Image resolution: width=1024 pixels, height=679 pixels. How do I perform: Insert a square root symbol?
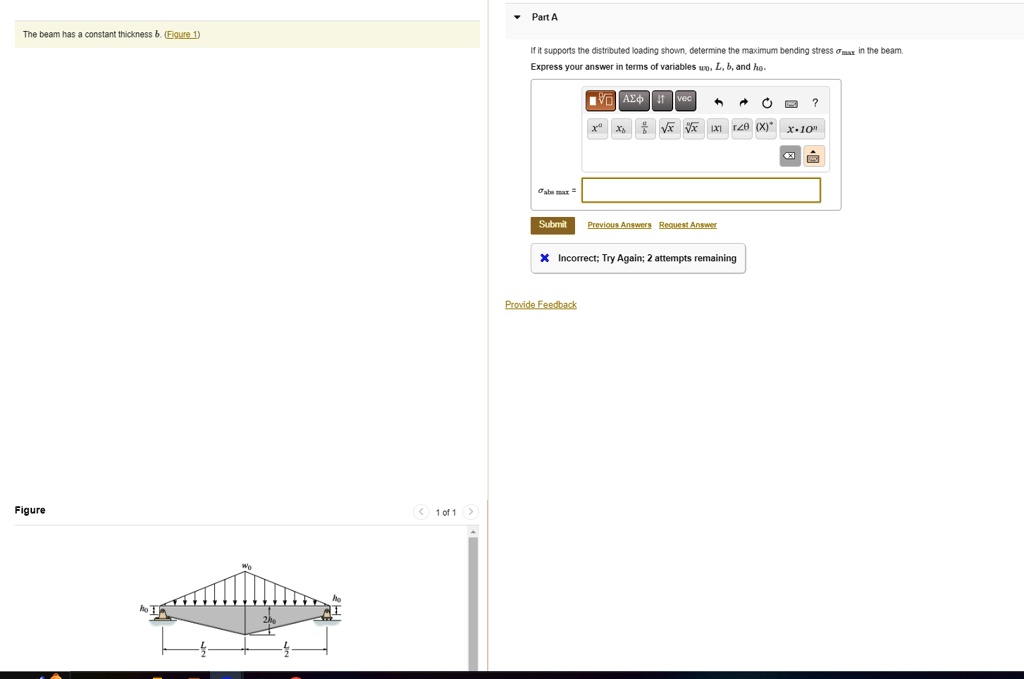point(667,129)
